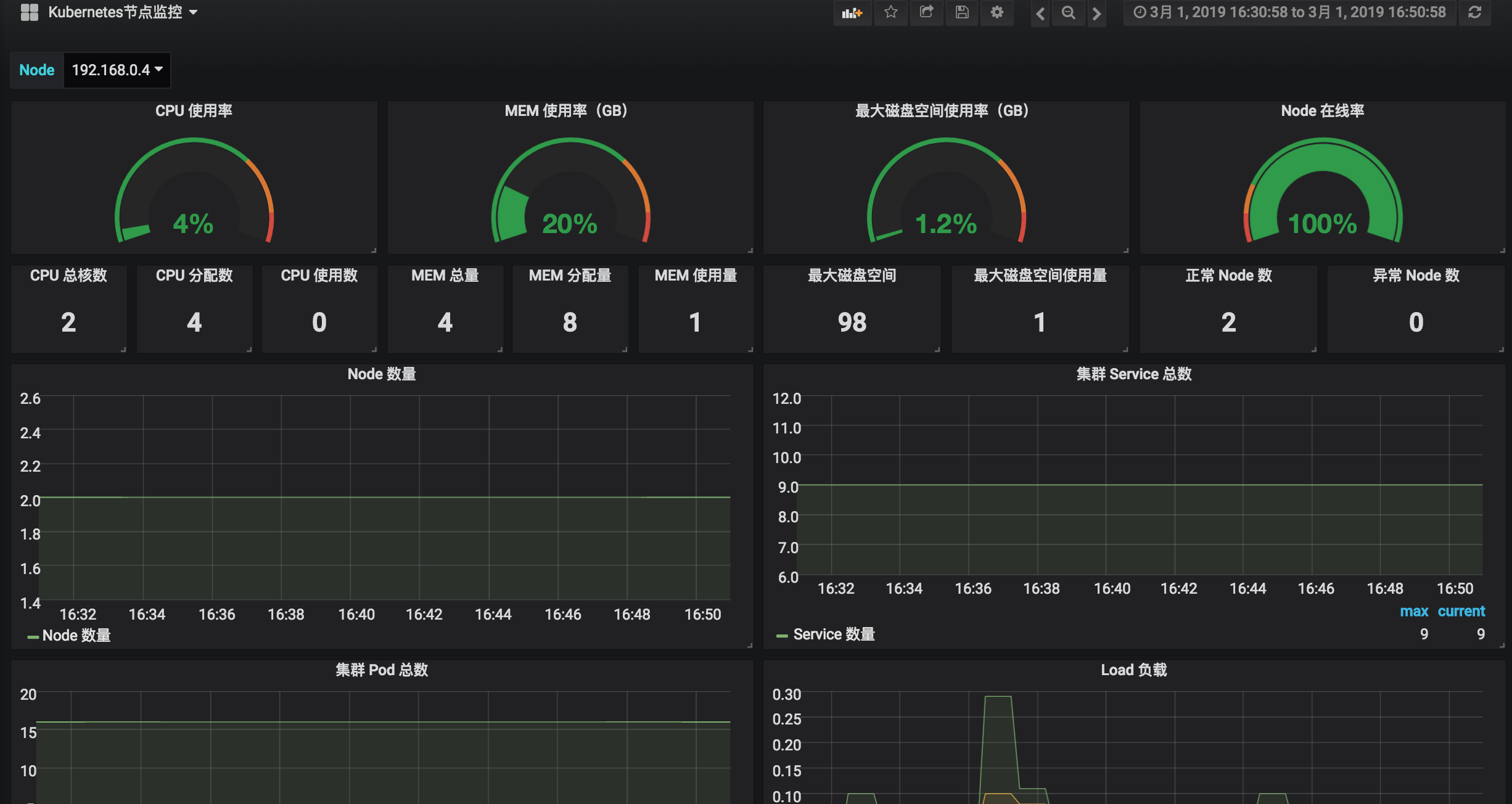The image size is (1512, 804).
Task: Open dashboard settings gear
Action: pyautogui.click(x=997, y=12)
